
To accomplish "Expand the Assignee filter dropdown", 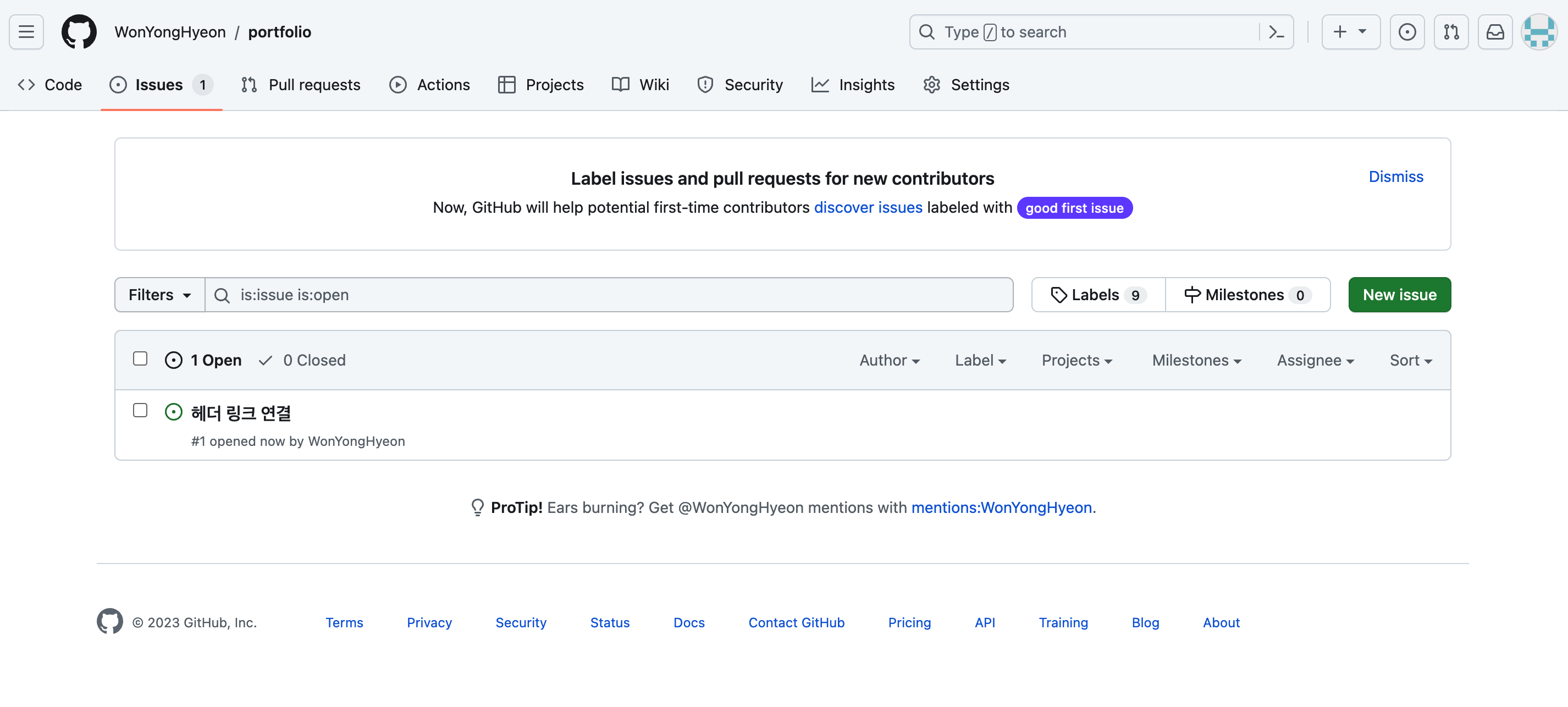I will [x=1316, y=360].
